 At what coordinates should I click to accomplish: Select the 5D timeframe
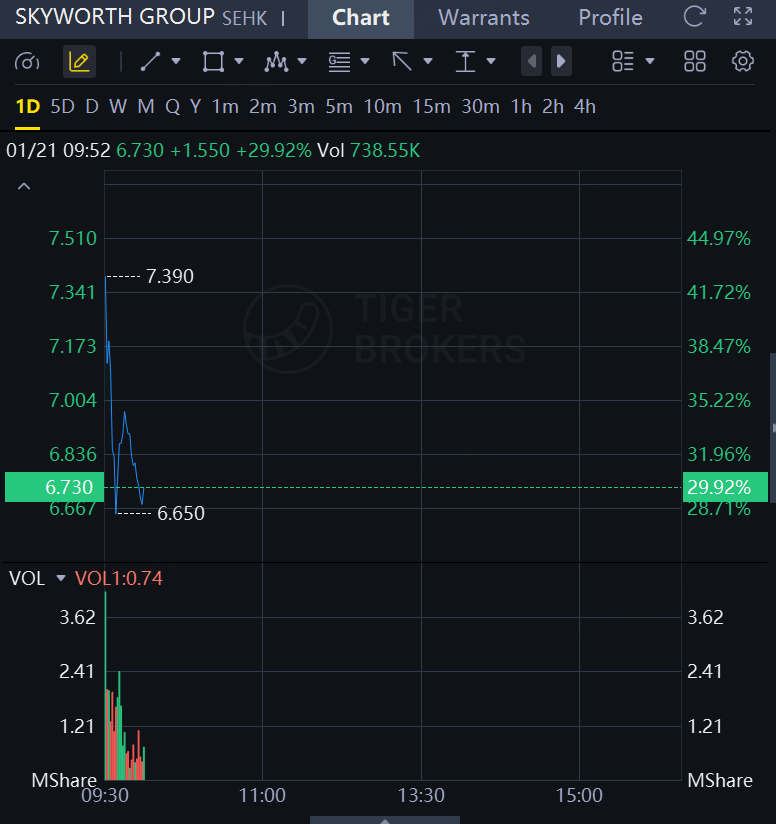pyautogui.click(x=63, y=107)
